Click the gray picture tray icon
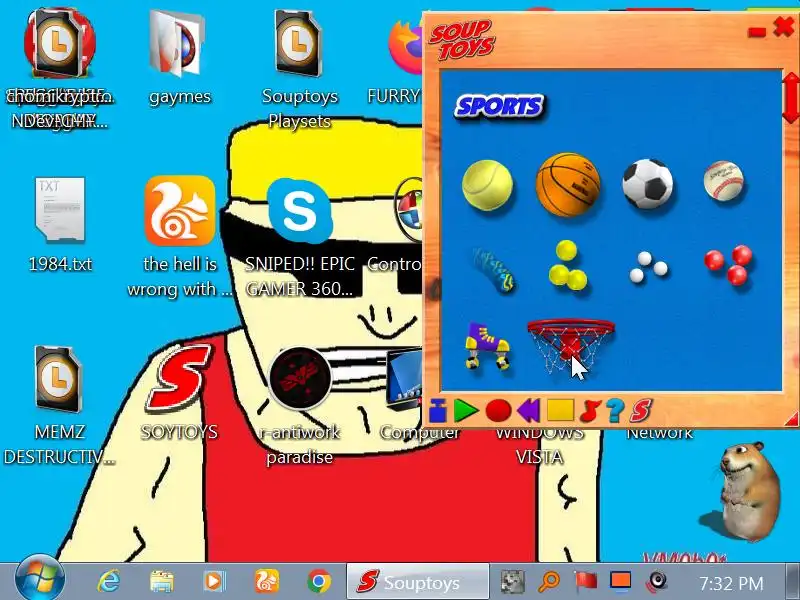 coord(512,582)
